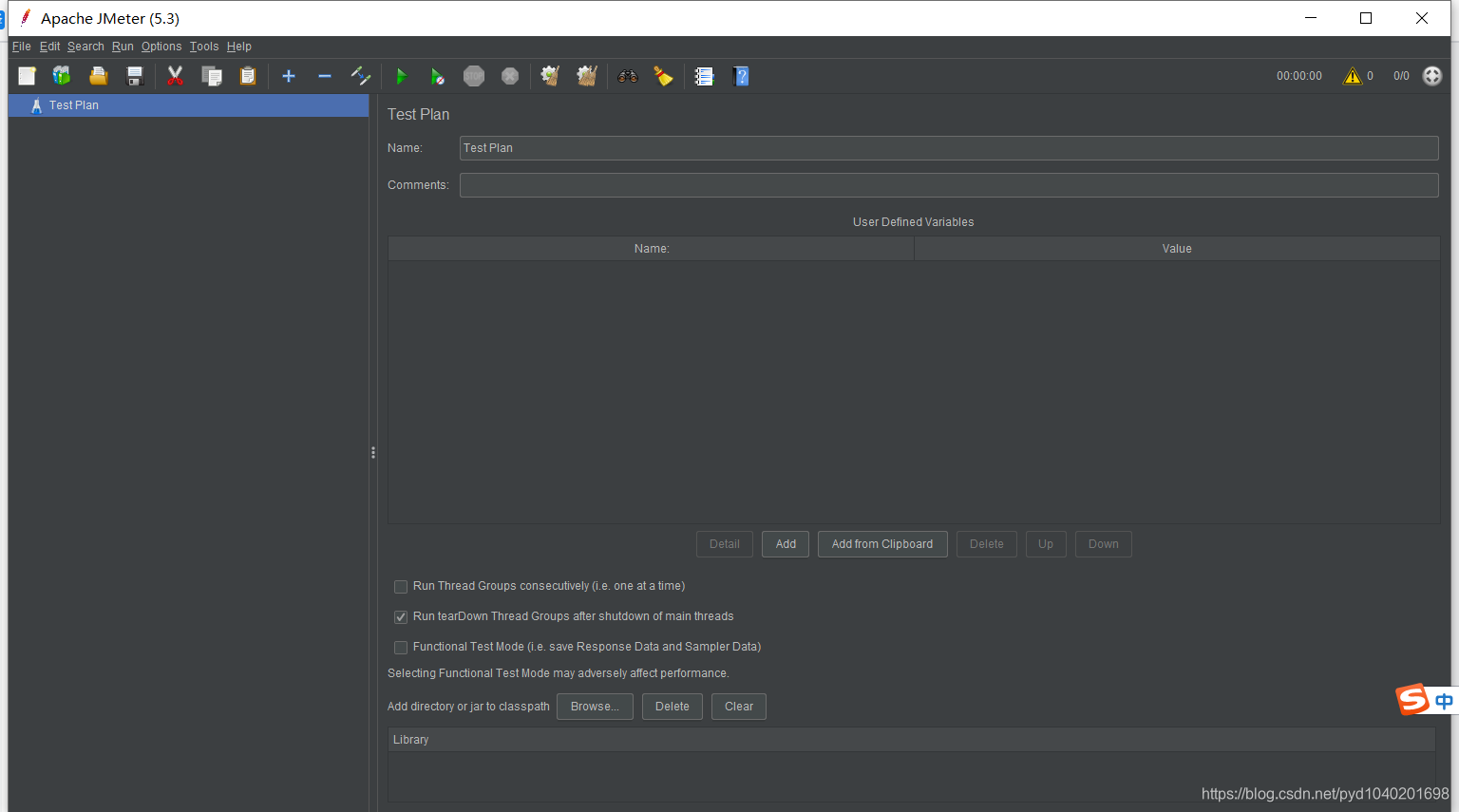1459x812 pixels.
Task: Click Start no pauses icon
Action: [x=437, y=76]
